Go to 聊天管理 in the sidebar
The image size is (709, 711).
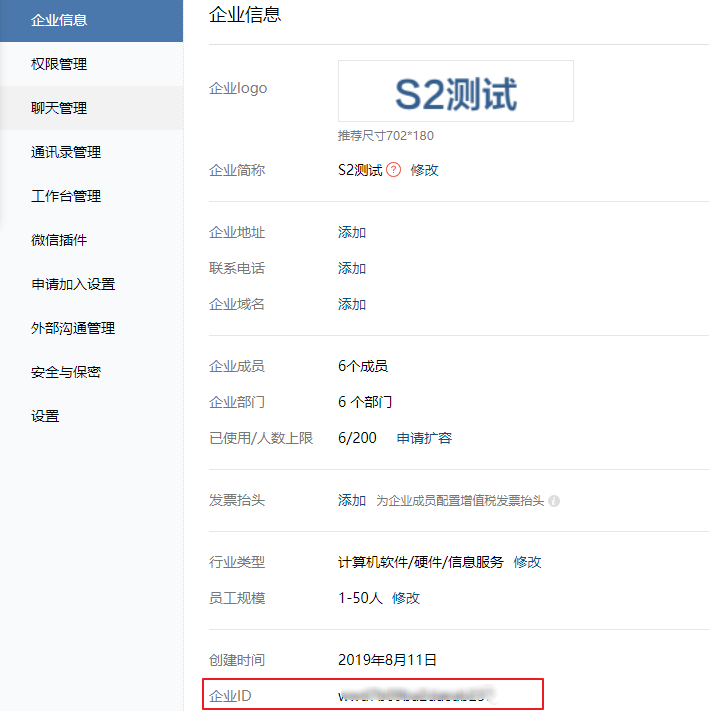point(59,108)
